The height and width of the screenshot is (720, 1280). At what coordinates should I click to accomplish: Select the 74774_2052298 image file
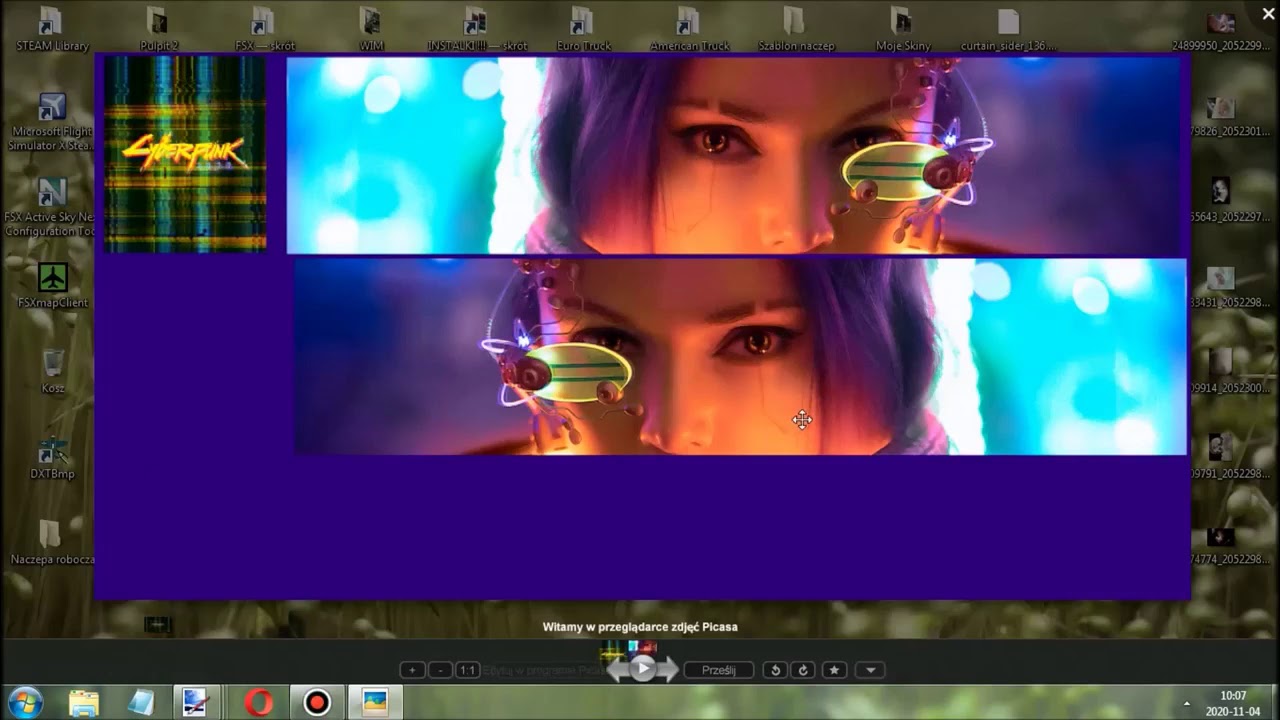pos(1231,543)
